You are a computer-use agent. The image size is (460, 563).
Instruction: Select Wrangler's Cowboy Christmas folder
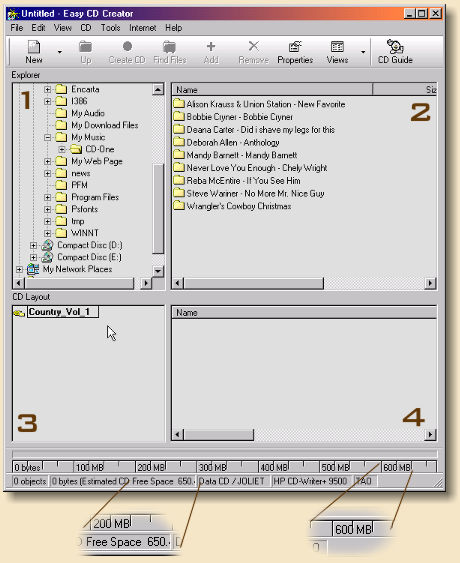pos(232,206)
